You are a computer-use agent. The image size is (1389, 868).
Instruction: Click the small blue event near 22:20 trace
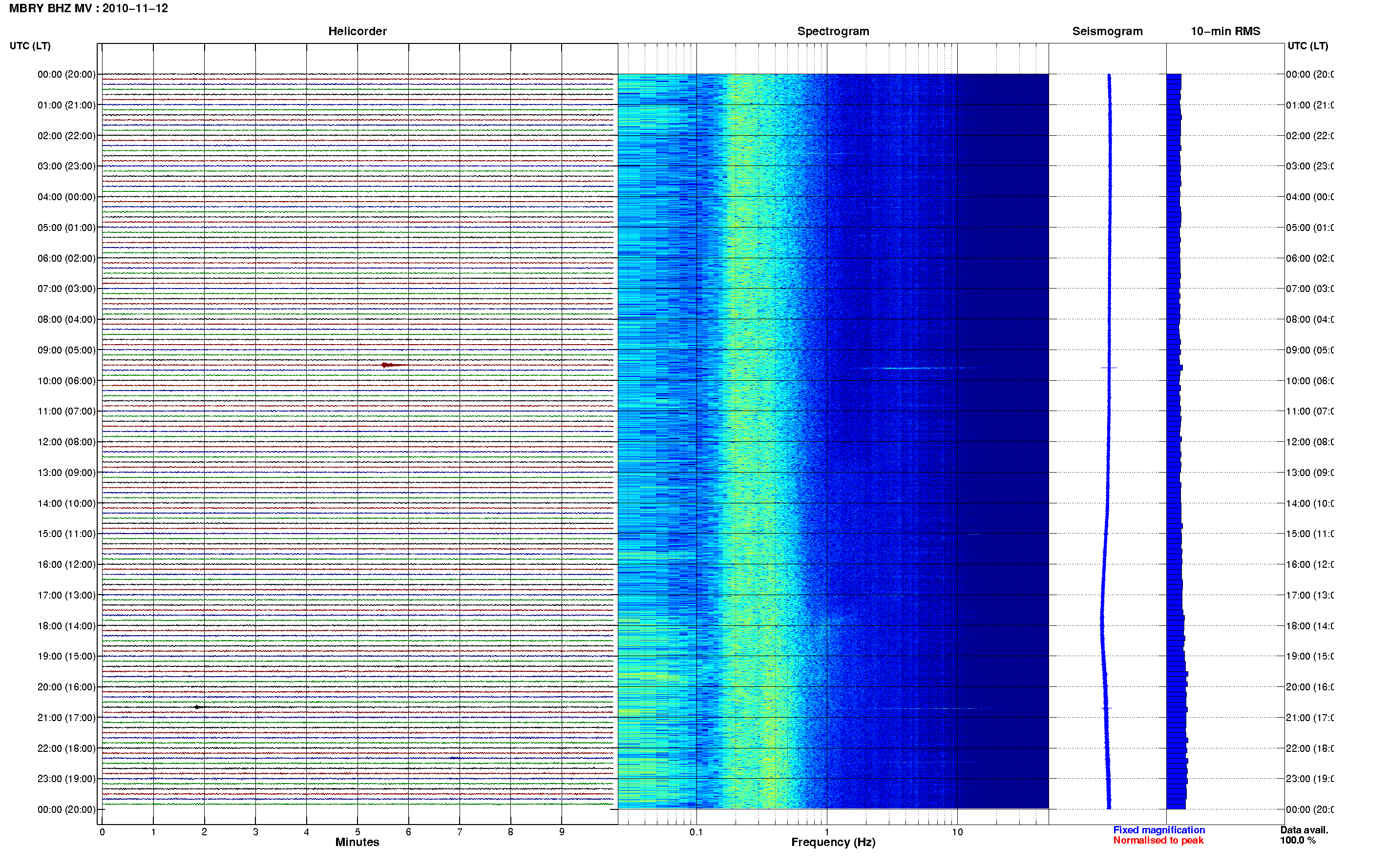(455, 758)
